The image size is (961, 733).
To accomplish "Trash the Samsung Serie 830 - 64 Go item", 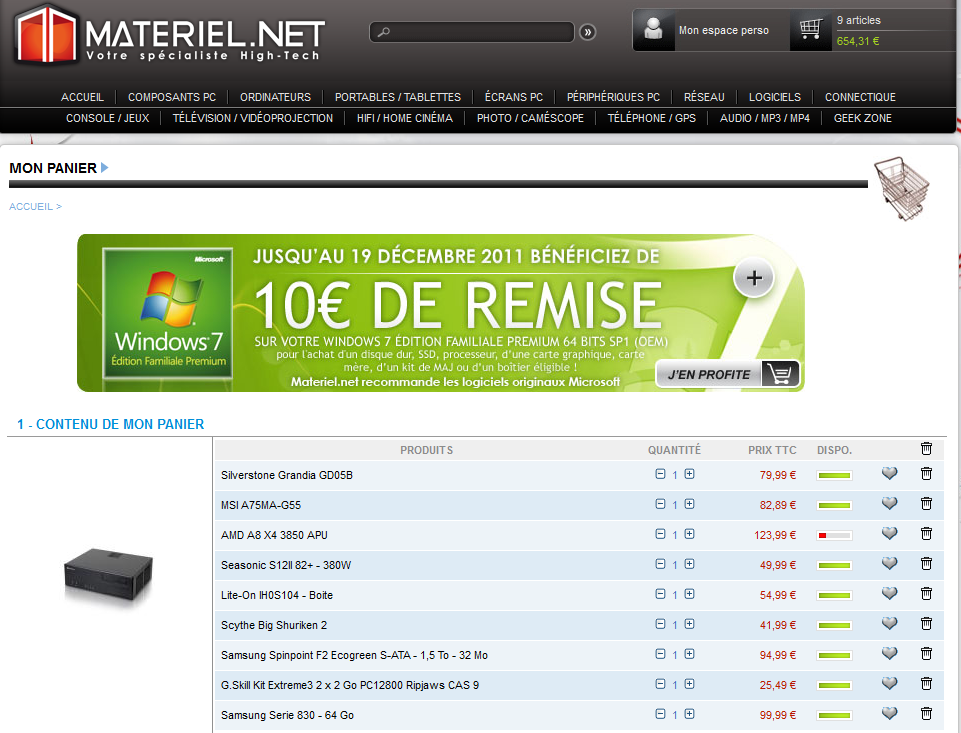I will 926,714.
